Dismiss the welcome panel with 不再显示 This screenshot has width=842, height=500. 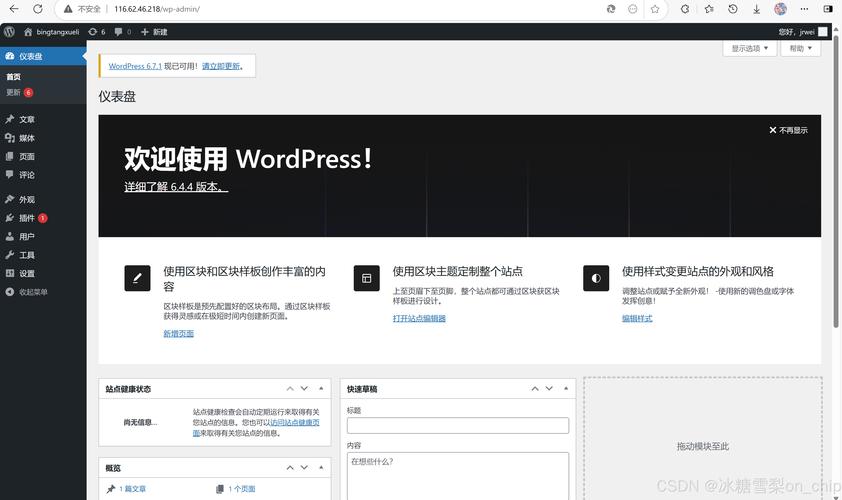(788, 130)
